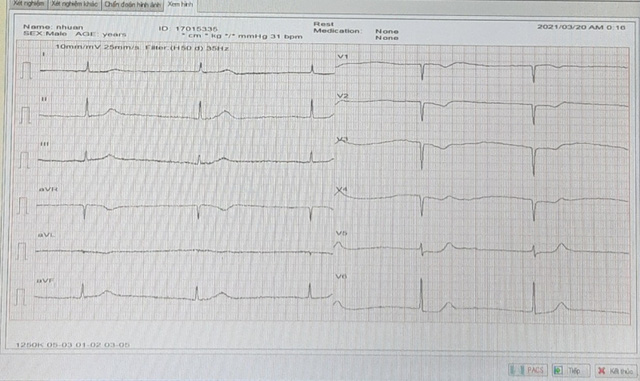Select the Chẩn đoán hình ảnh tab

(x=132, y=5)
